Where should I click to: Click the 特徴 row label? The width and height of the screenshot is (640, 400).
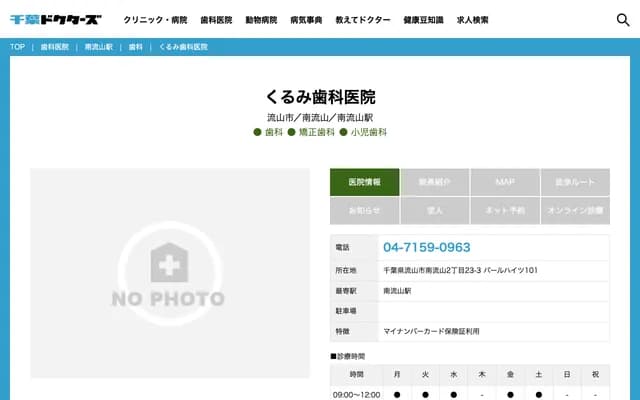[x=342, y=331]
